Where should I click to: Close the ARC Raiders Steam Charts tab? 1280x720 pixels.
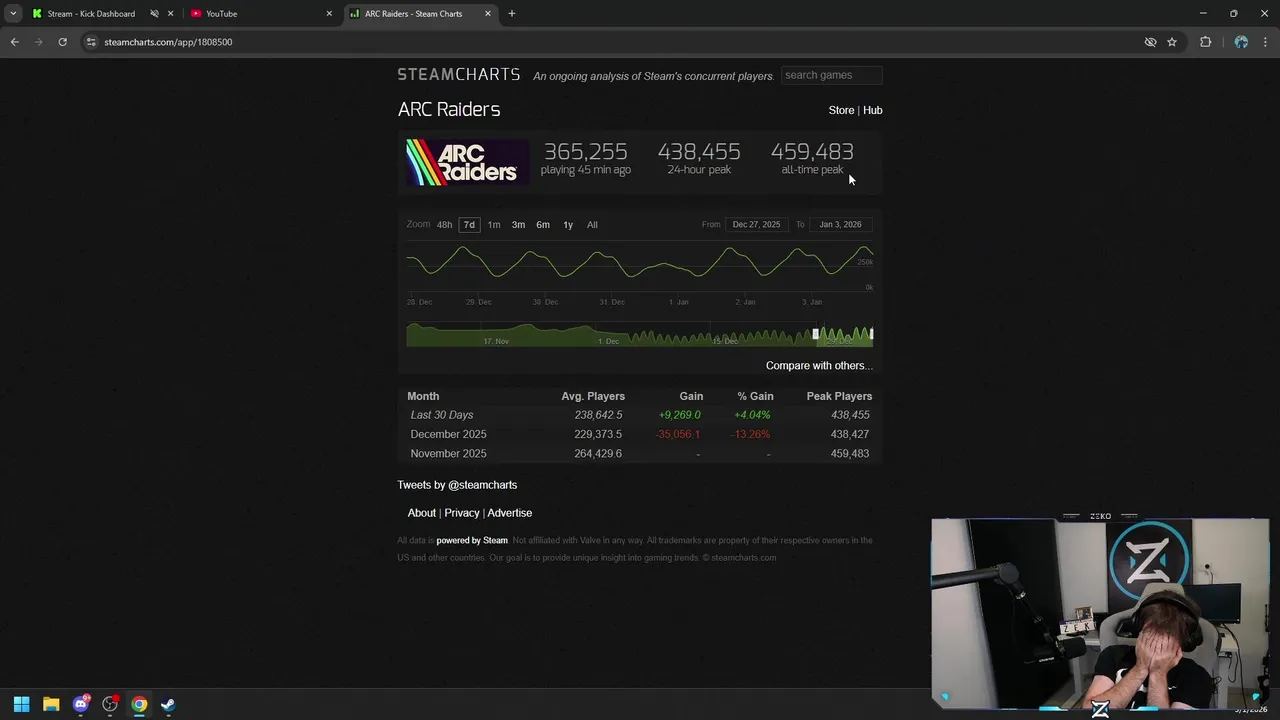[x=488, y=14]
